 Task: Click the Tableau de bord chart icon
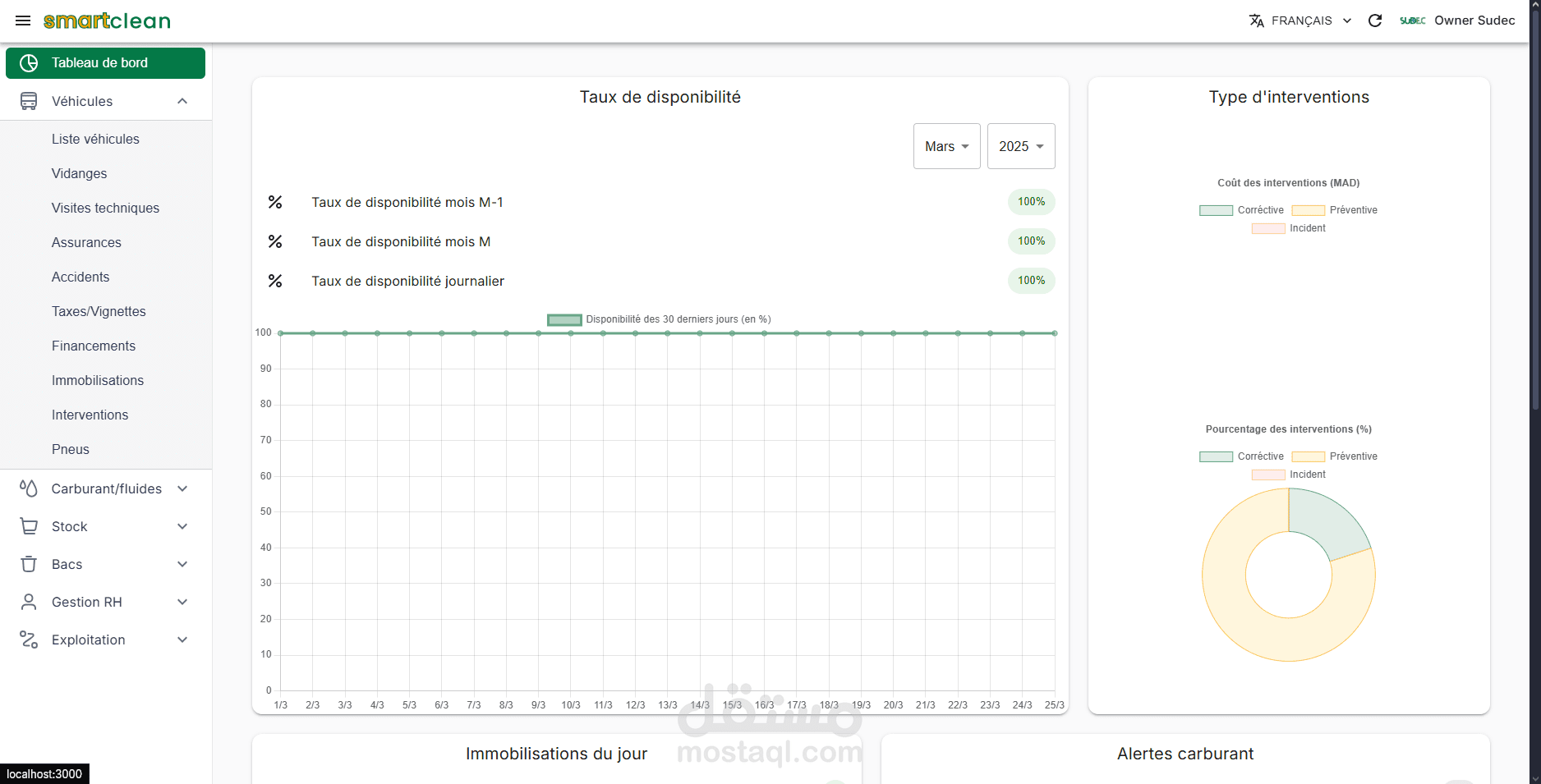pyautogui.click(x=29, y=63)
